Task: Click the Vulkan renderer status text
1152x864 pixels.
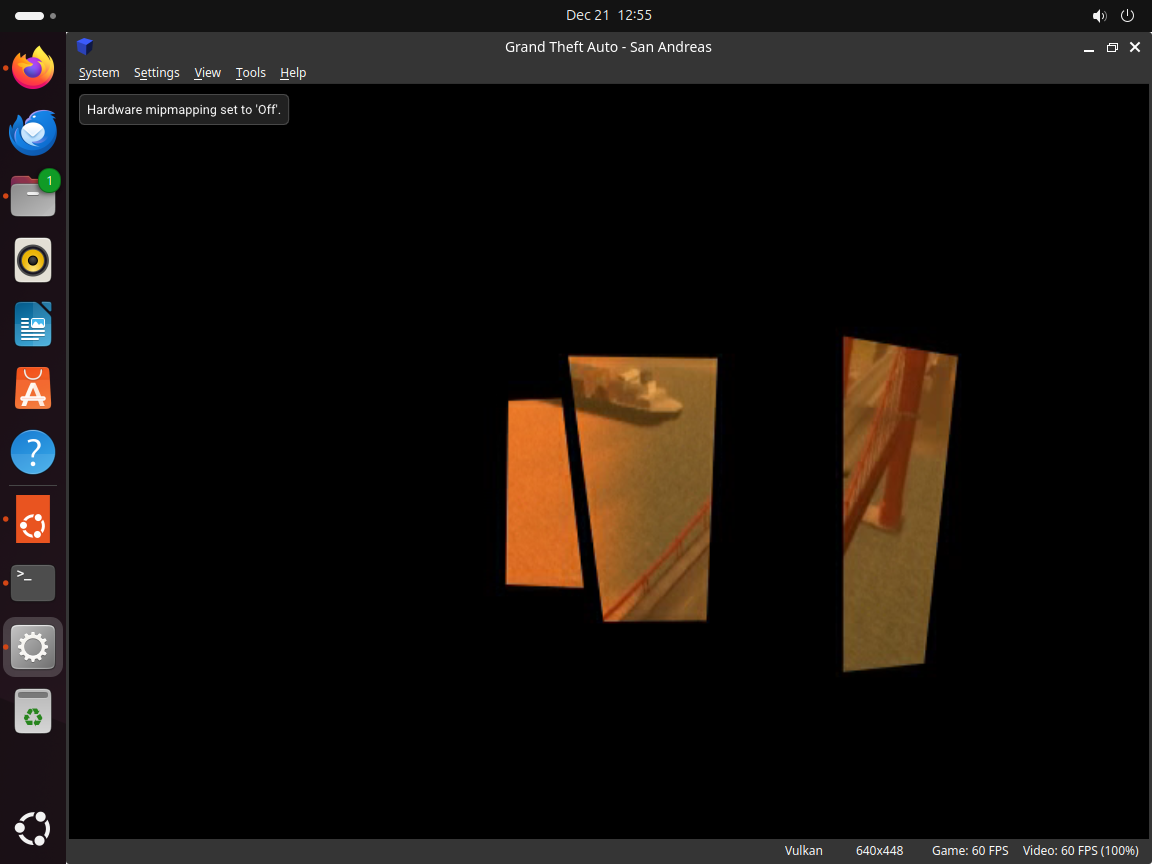Action: (803, 850)
